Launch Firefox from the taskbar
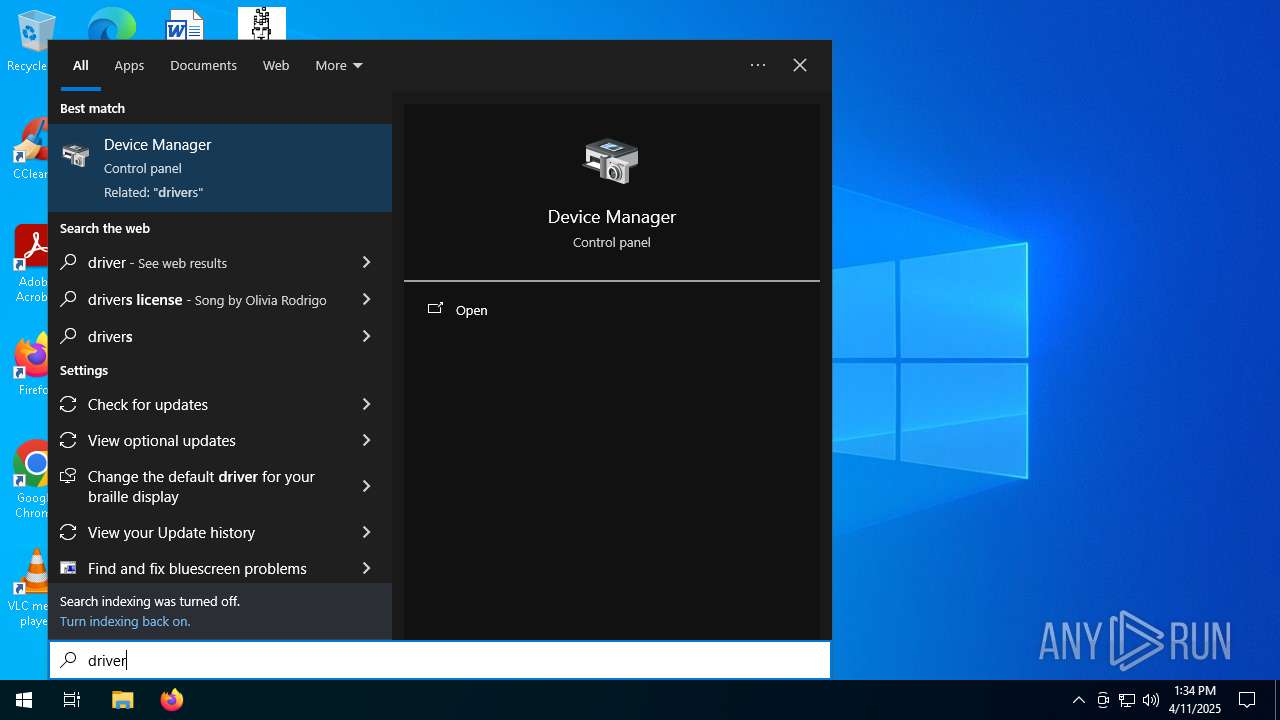This screenshot has height=720, width=1280. (x=172, y=700)
